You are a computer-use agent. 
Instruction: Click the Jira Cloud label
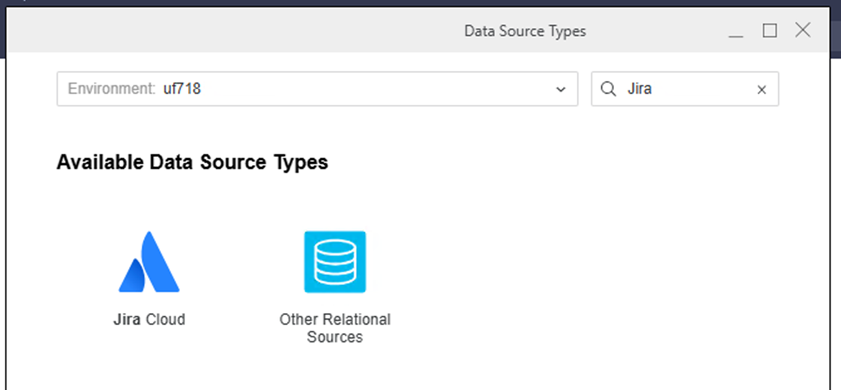pos(149,320)
